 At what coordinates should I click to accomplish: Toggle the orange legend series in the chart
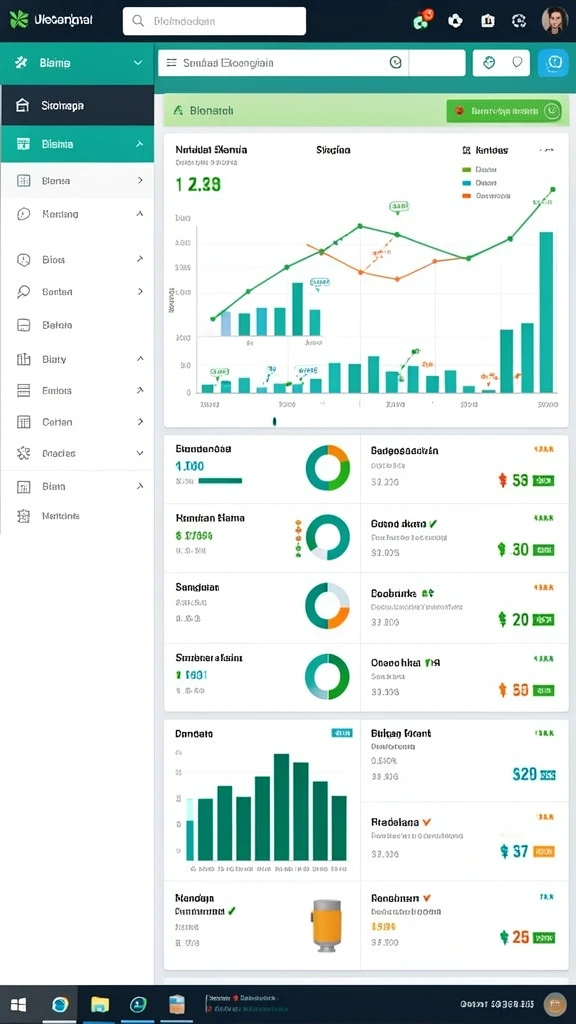click(485, 196)
